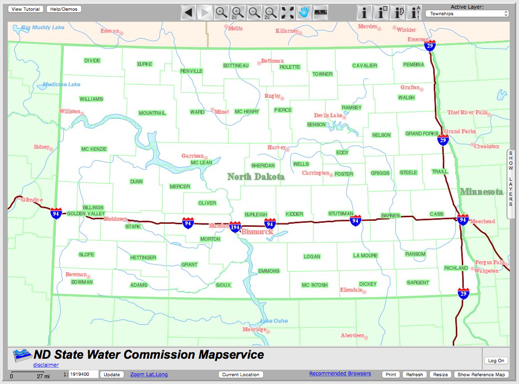Viewport: 519px width, 384px height.
Task: Choose identify by polygon tool
Action: (398, 13)
